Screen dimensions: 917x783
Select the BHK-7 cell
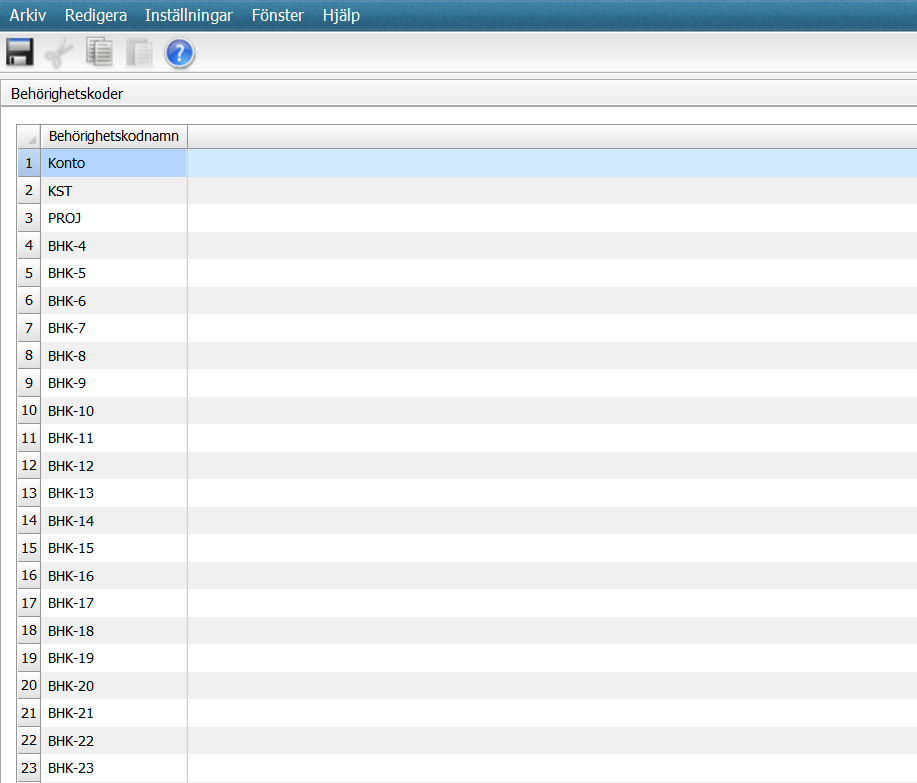pyautogui.click(x=114, y=328)
